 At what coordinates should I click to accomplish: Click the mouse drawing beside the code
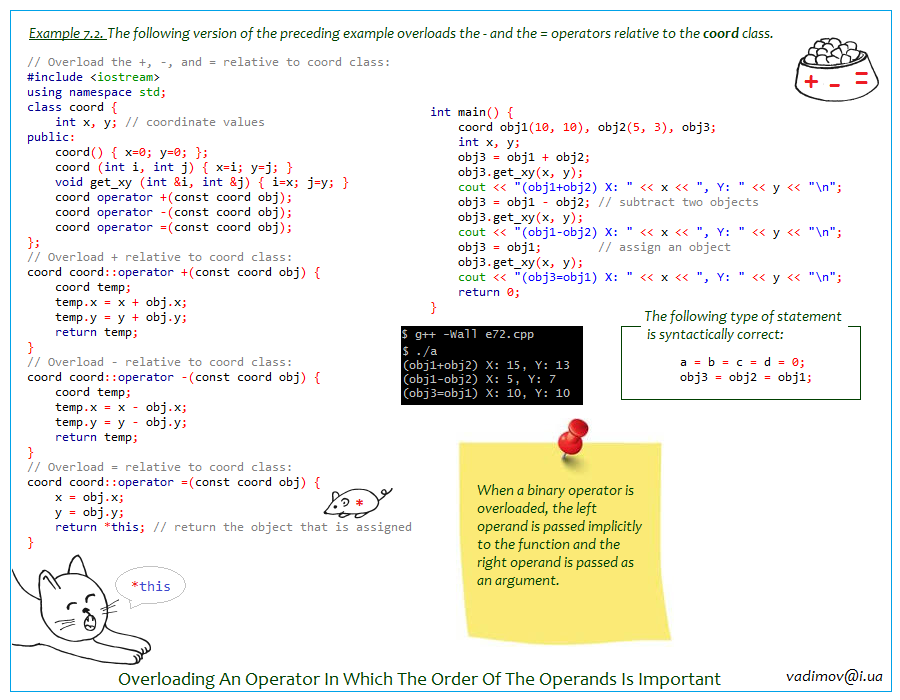[357, 503]
